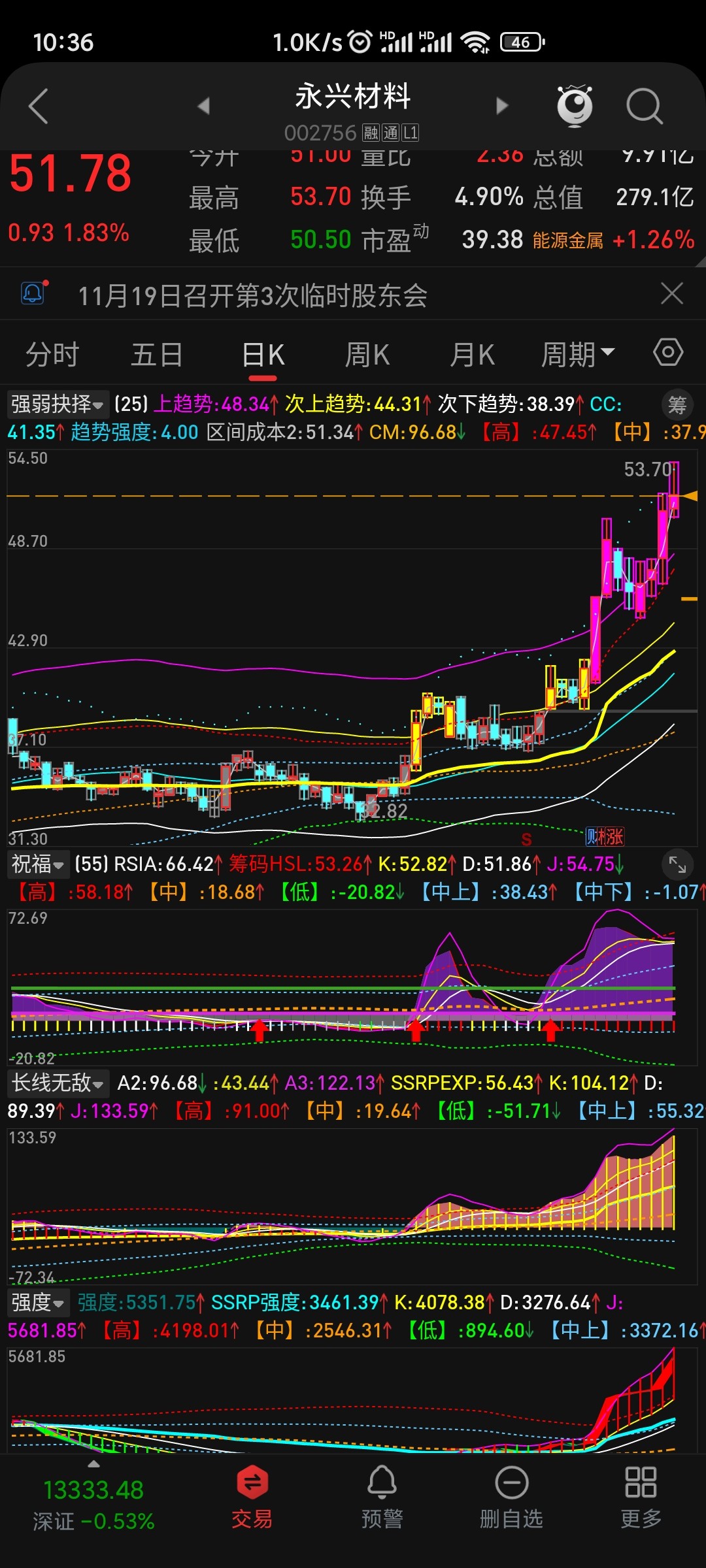706x1568 pixels.
Task: Switch to 分时 intraday tab
Action: pos(52,355)
